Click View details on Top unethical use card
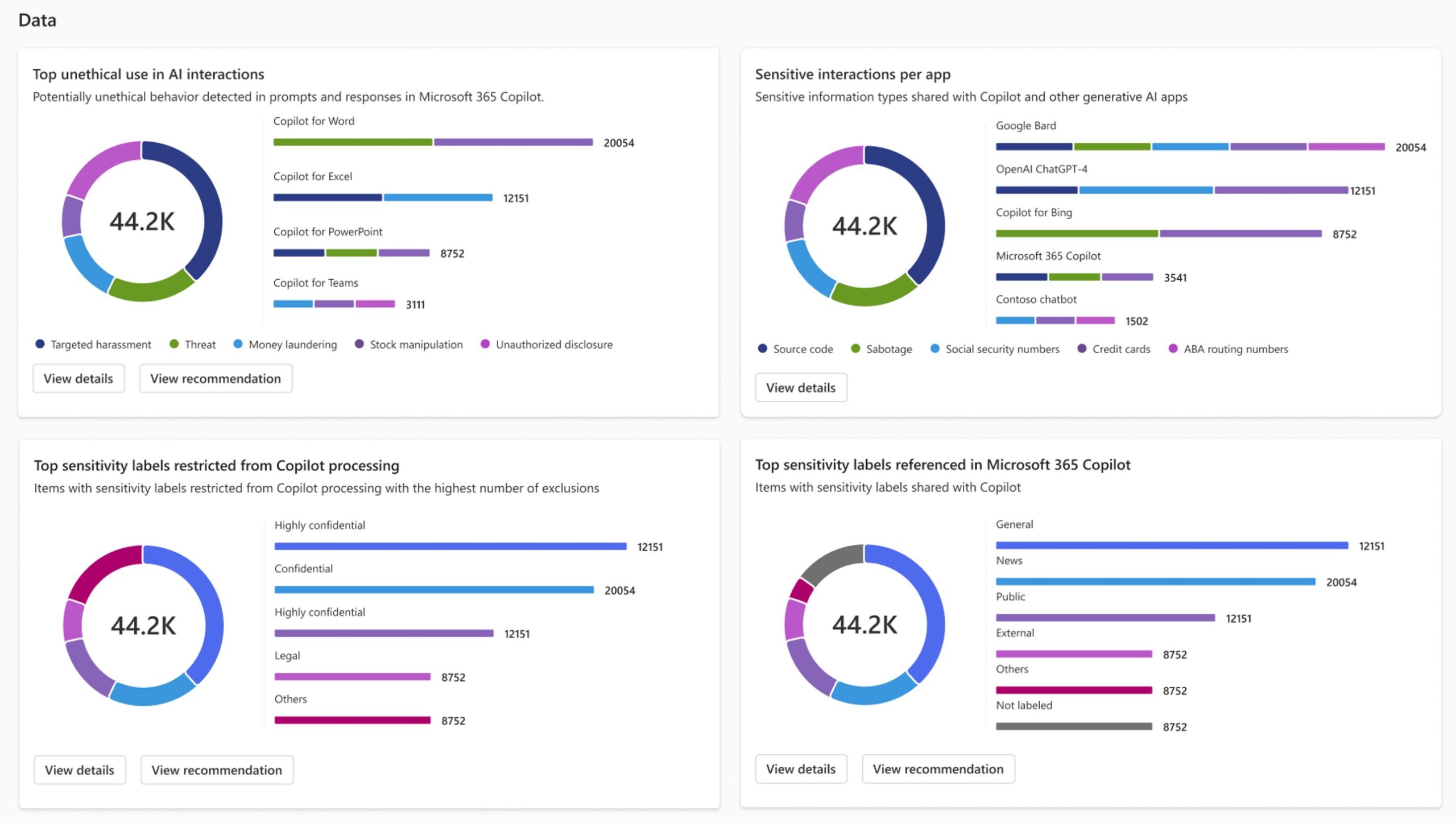The image size is (1456, 823). pyautogui.click(x=78, y=378)
